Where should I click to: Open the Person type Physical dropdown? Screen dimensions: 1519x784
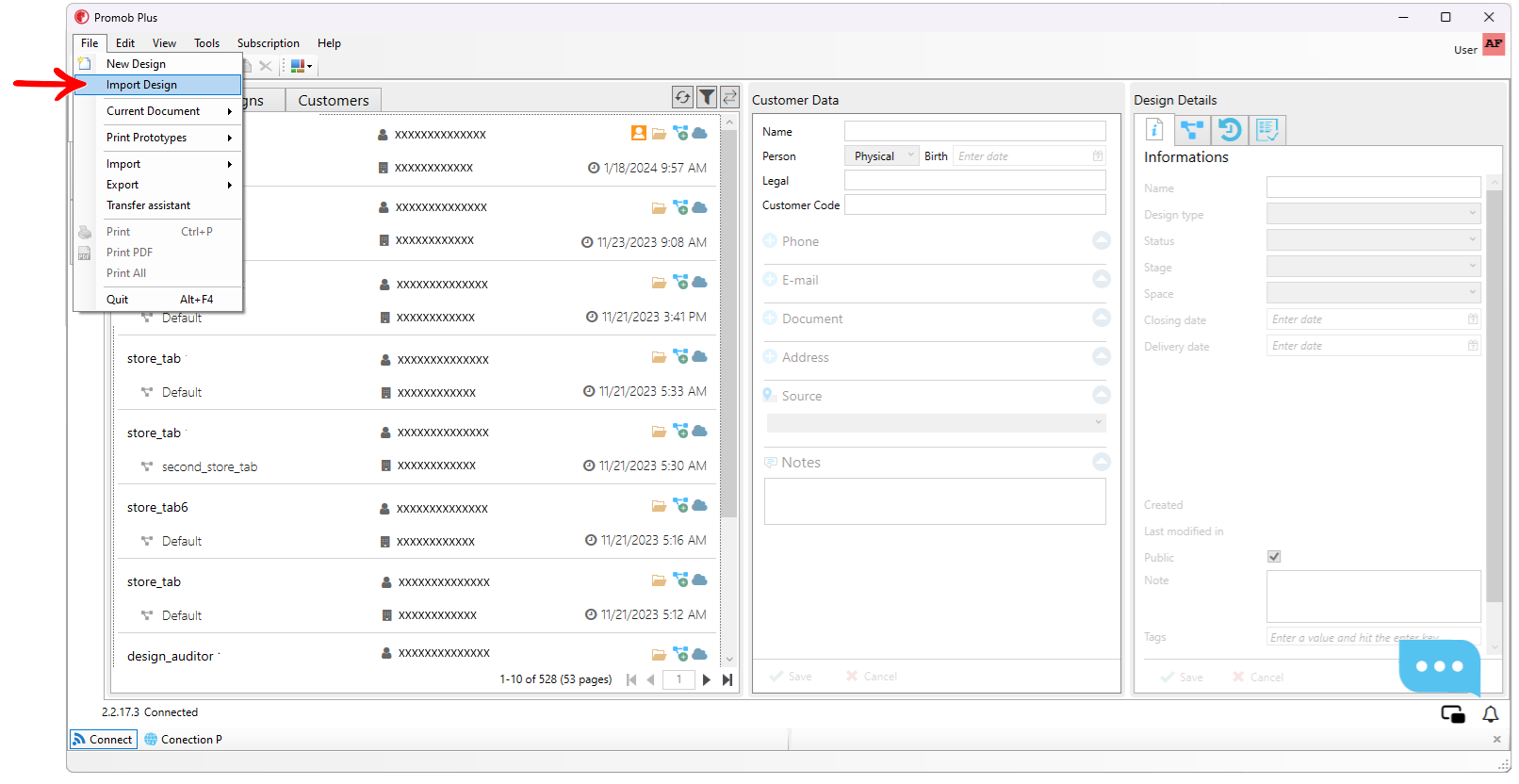point(881,155)
